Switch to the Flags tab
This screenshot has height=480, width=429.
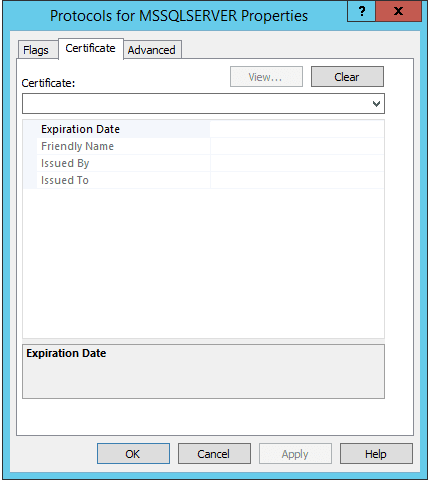36,50
